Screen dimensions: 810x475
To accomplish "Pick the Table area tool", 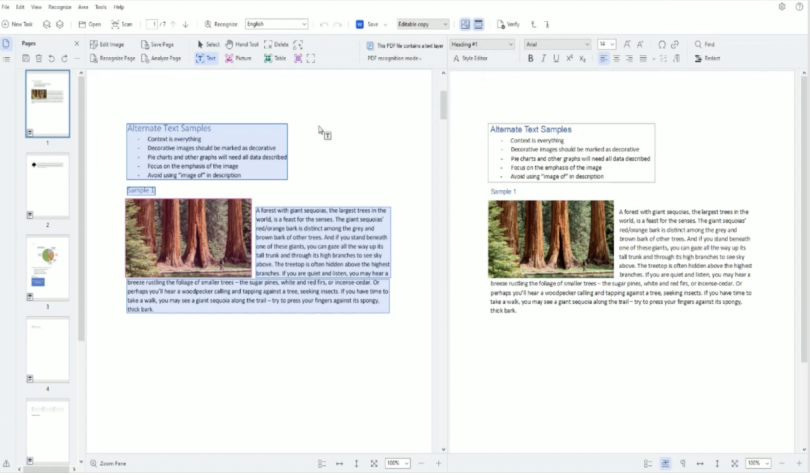I will [275, 59].
